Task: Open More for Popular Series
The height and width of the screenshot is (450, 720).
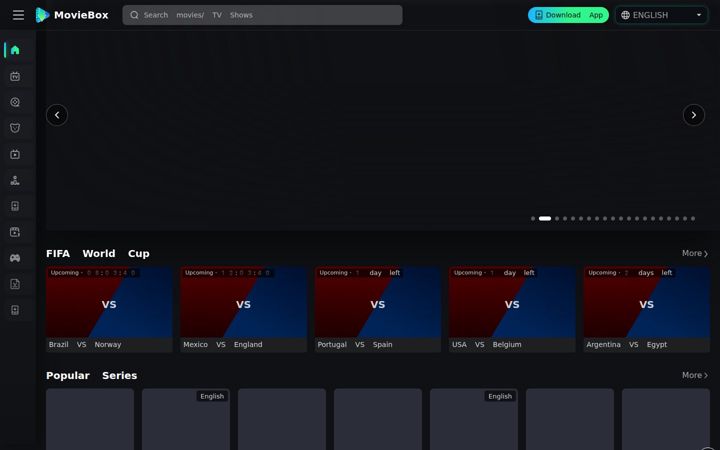Action: [x=695, y=376]
